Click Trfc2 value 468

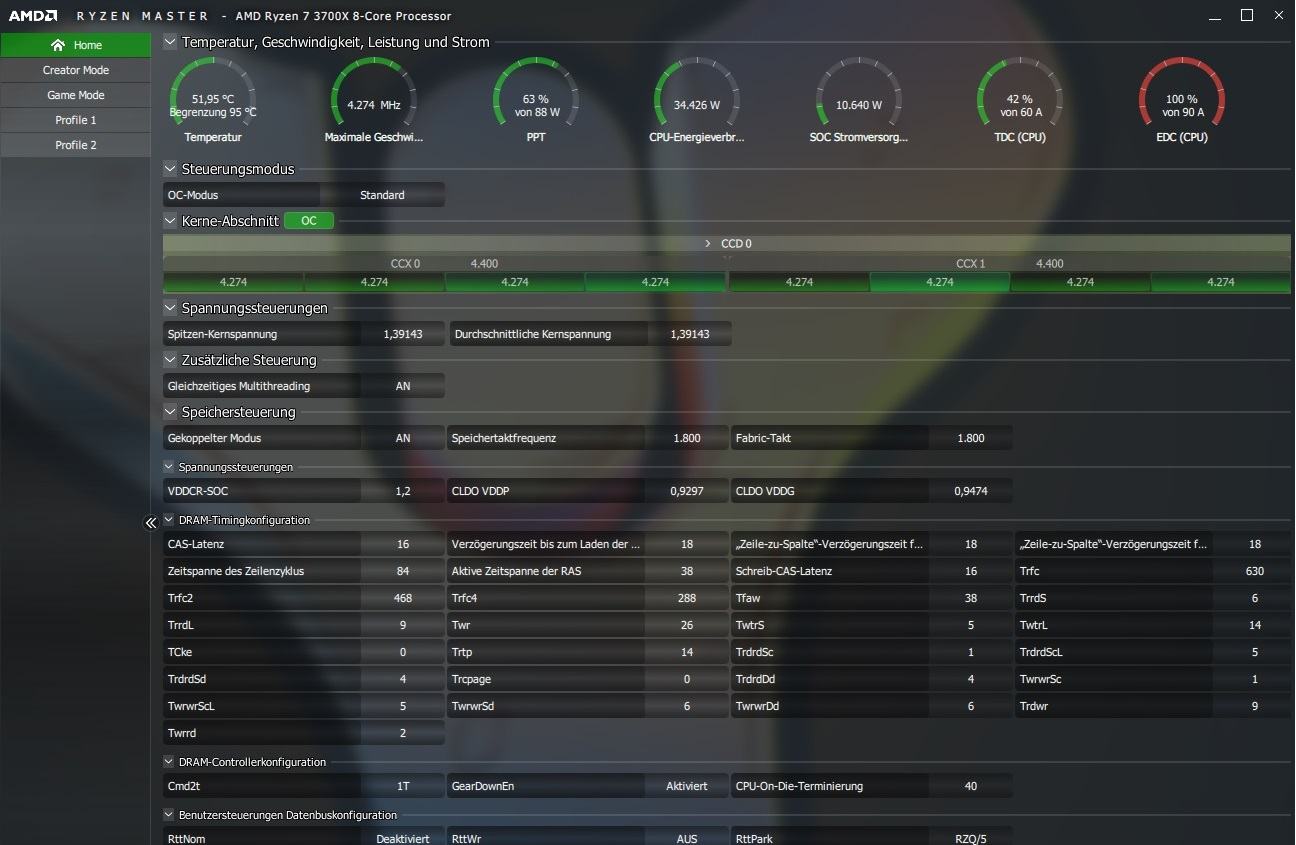[403, 598]
